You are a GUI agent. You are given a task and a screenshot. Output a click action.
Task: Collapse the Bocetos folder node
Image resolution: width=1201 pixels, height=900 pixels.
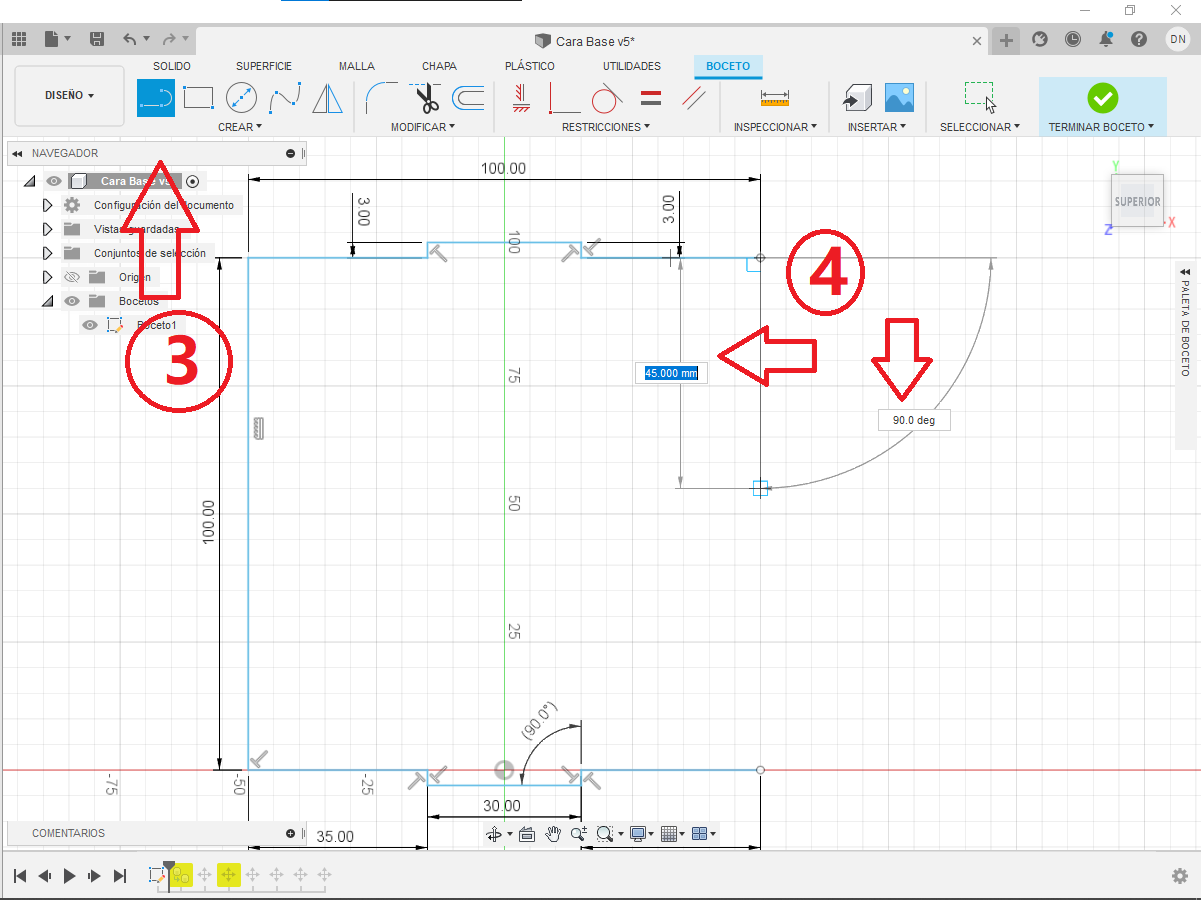[46, 301]
